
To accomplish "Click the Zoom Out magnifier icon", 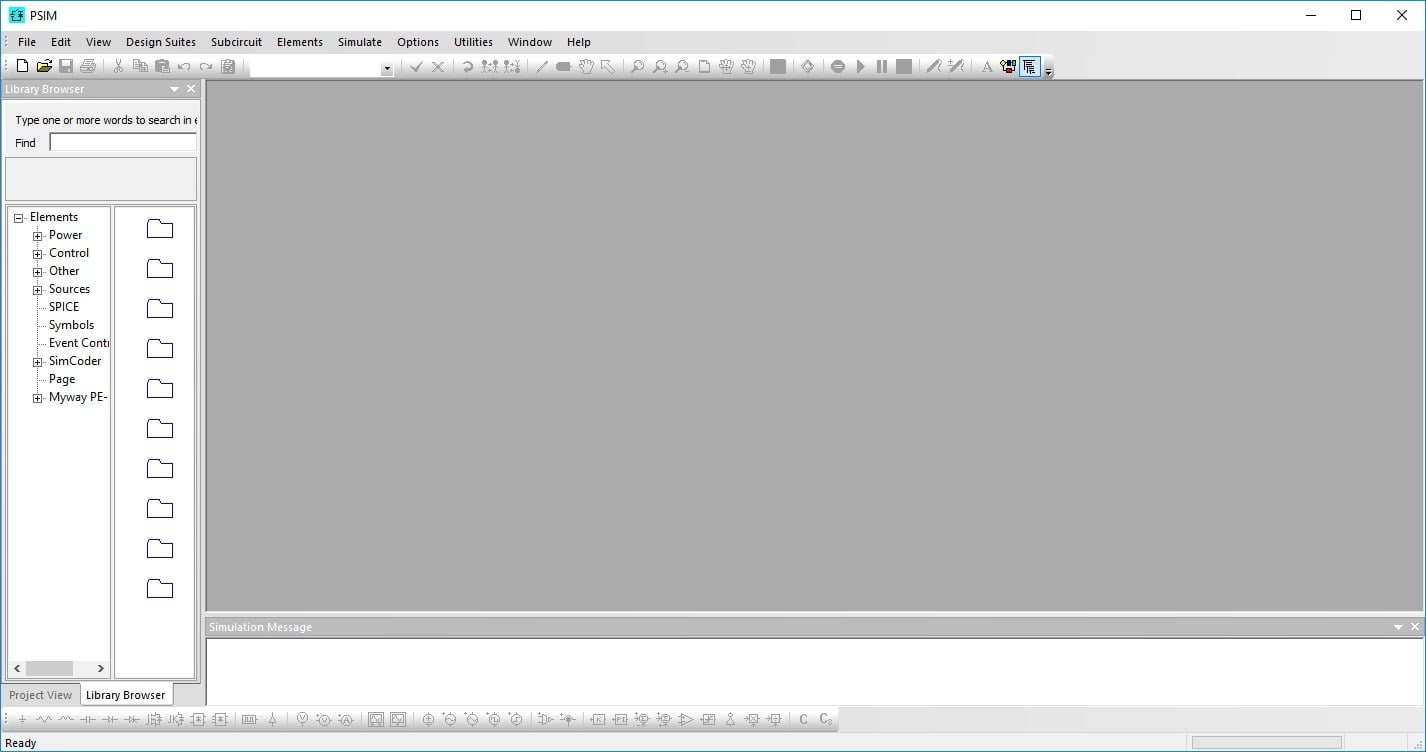I will tap(682, 67).
